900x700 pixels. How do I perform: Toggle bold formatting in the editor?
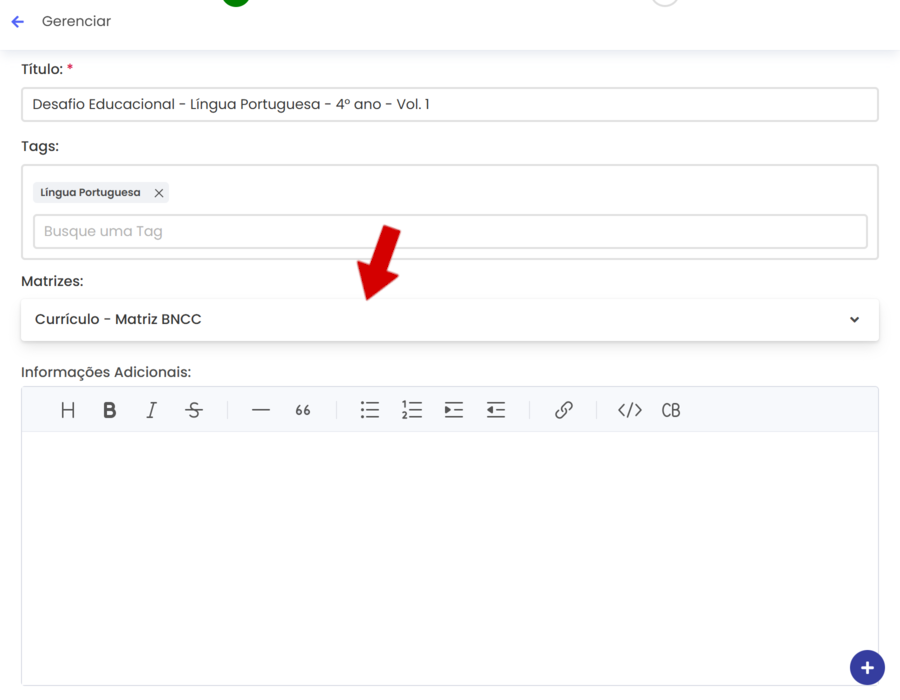[110, 410]
